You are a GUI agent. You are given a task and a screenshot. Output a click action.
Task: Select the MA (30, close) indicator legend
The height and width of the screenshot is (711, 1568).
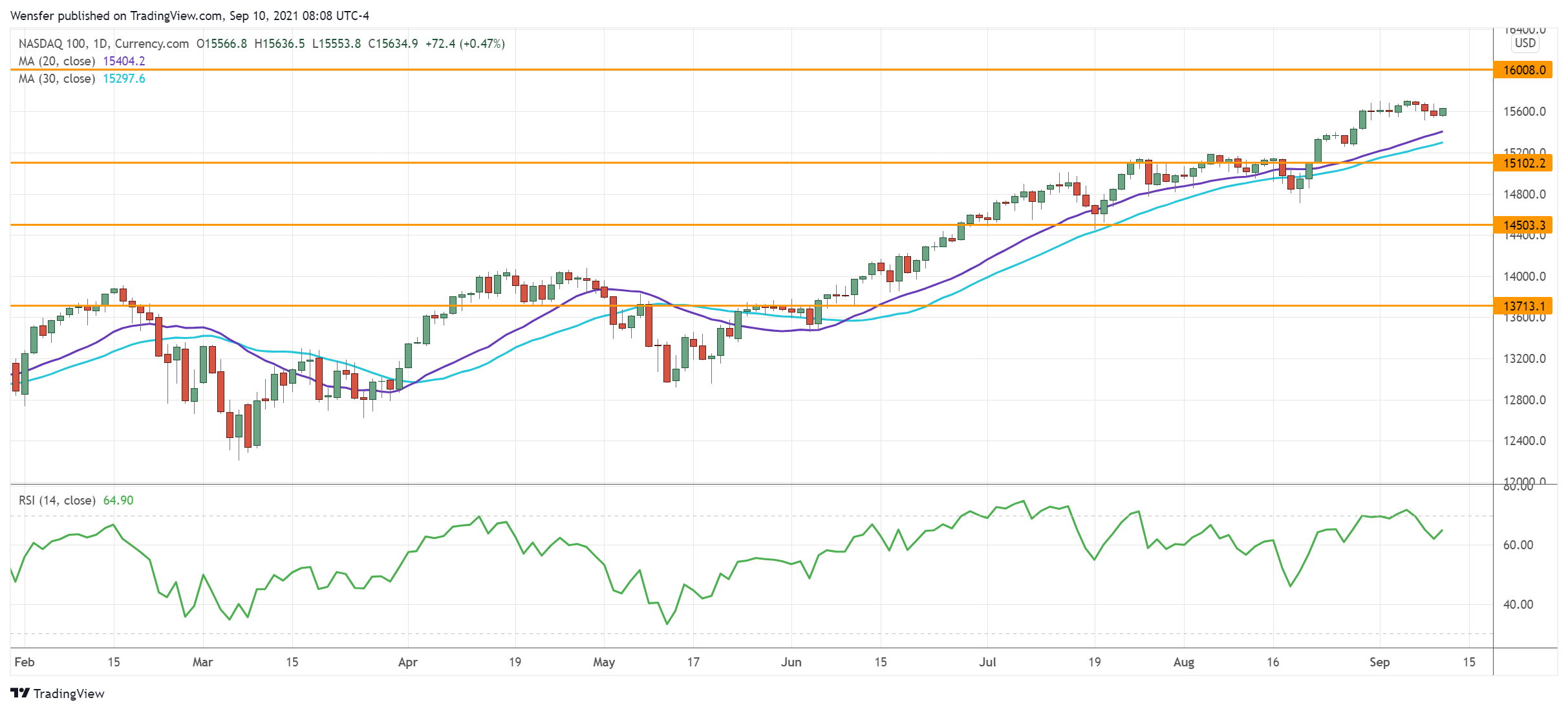57,78
